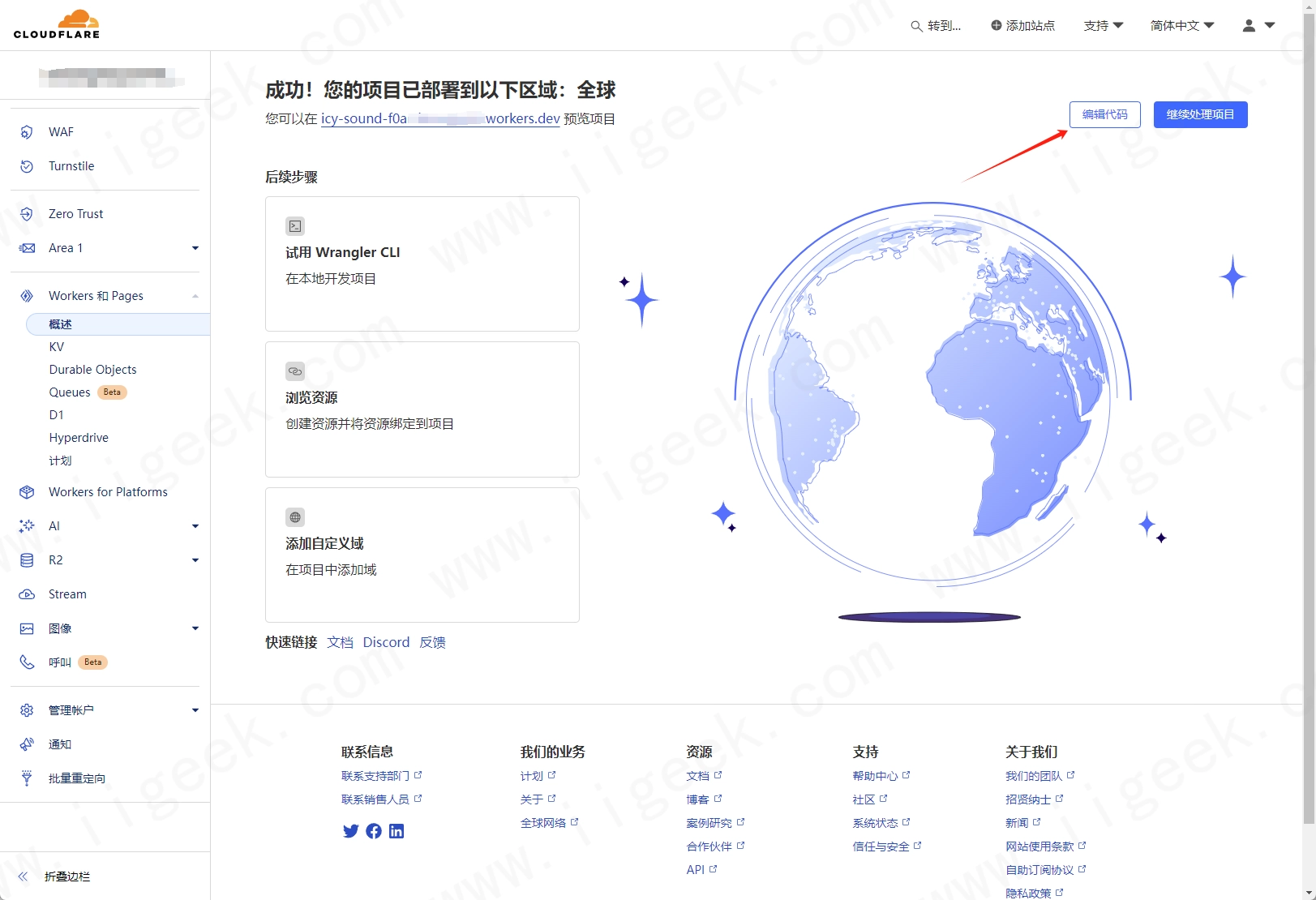The image size is (1316, 900).
Task: Open the 文档 quick link
Action: tap(340, 642)
